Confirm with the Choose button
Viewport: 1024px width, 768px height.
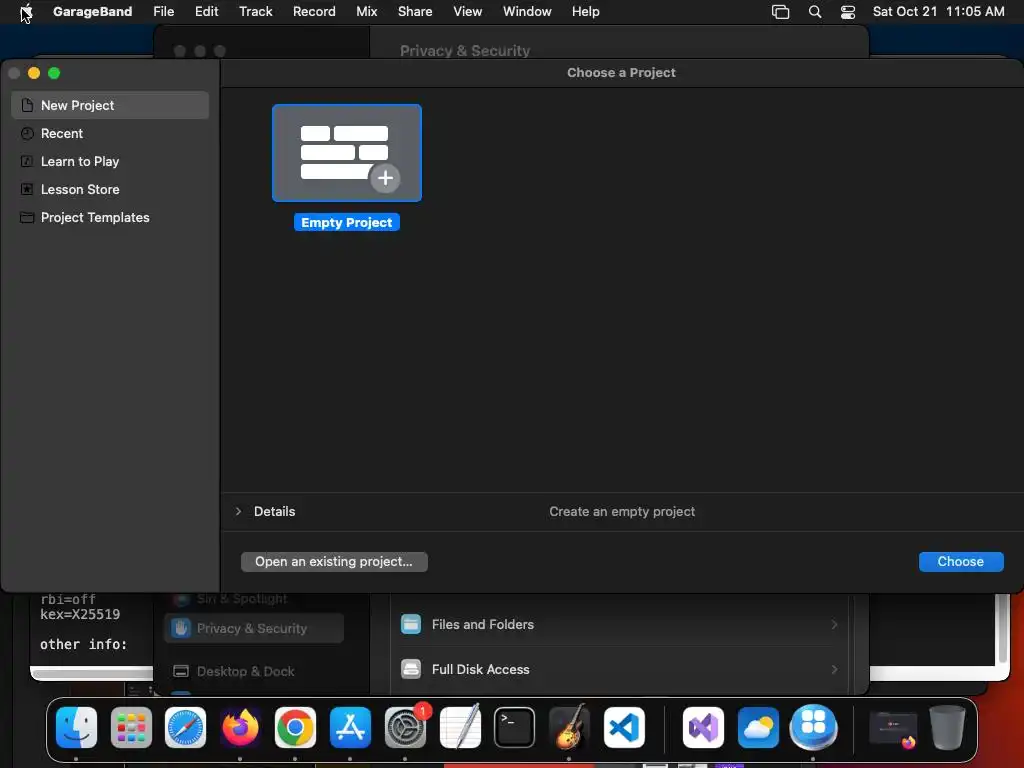tap(961, 562)
